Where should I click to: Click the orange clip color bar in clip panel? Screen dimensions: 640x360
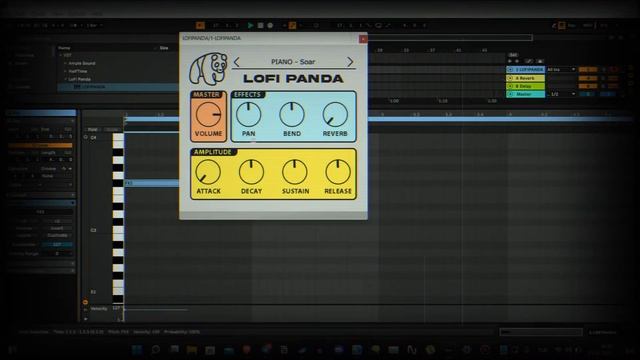tap(40, 145)
